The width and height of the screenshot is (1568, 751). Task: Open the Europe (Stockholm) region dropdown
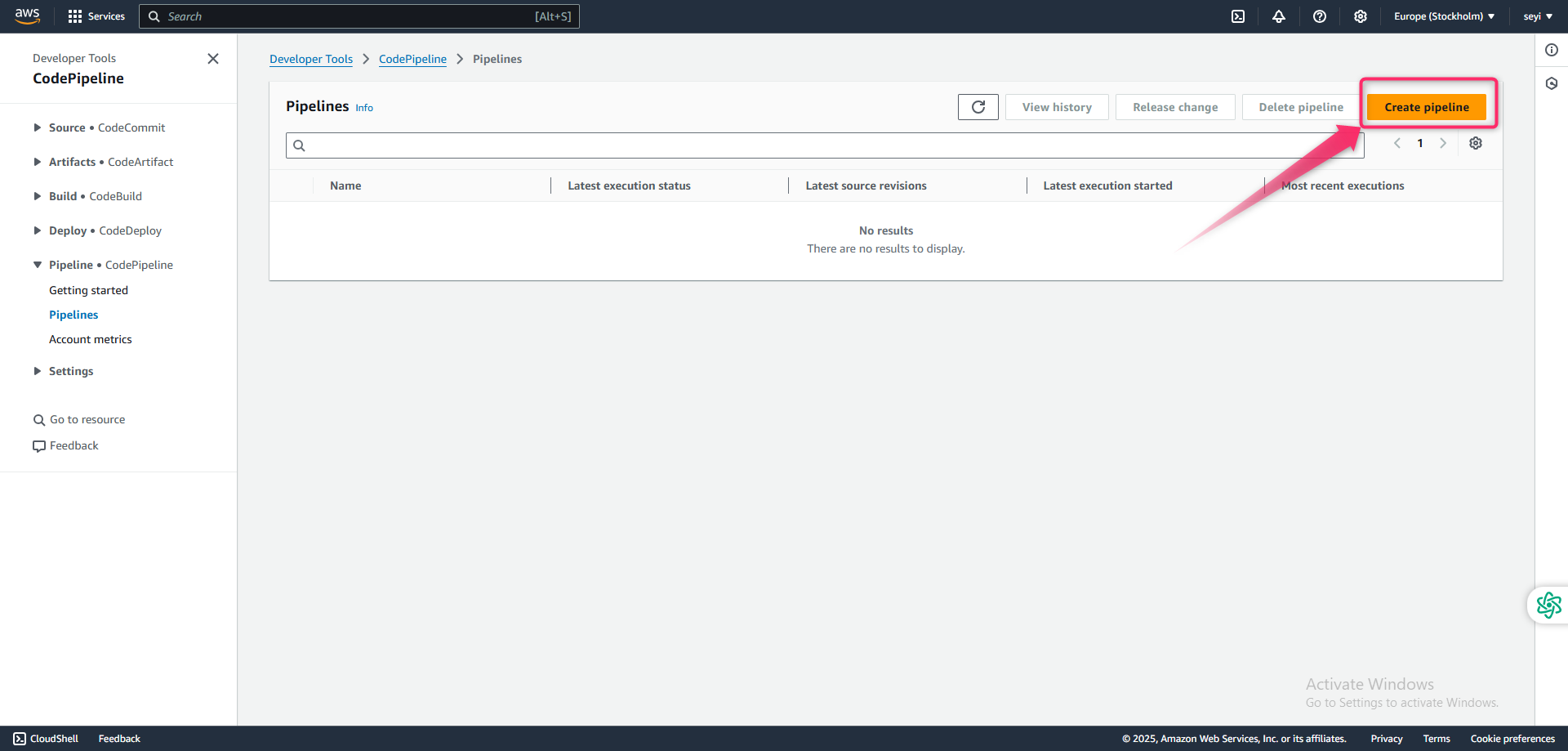click(x=1444, y=16)
